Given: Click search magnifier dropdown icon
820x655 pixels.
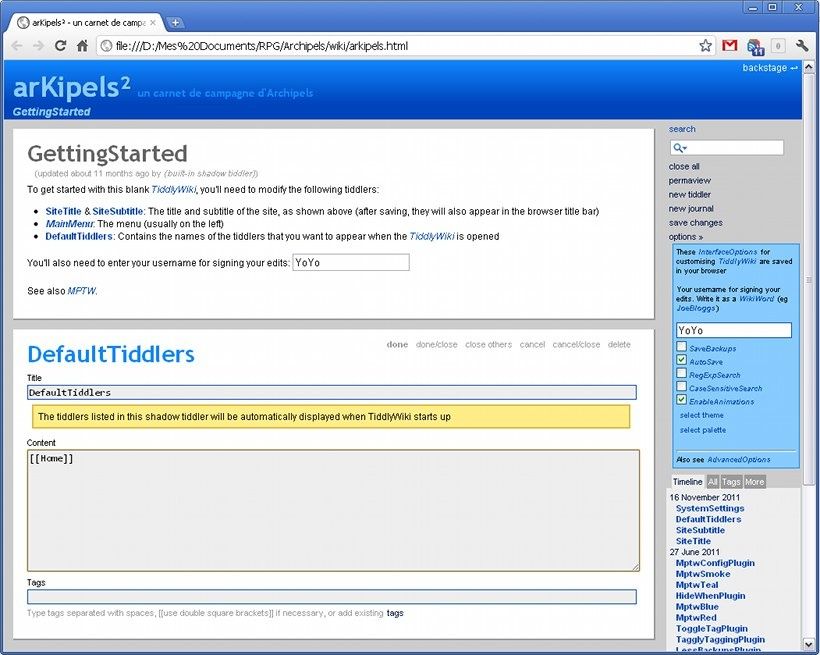Looking at the screenshot, I should (x=679, y=148).
